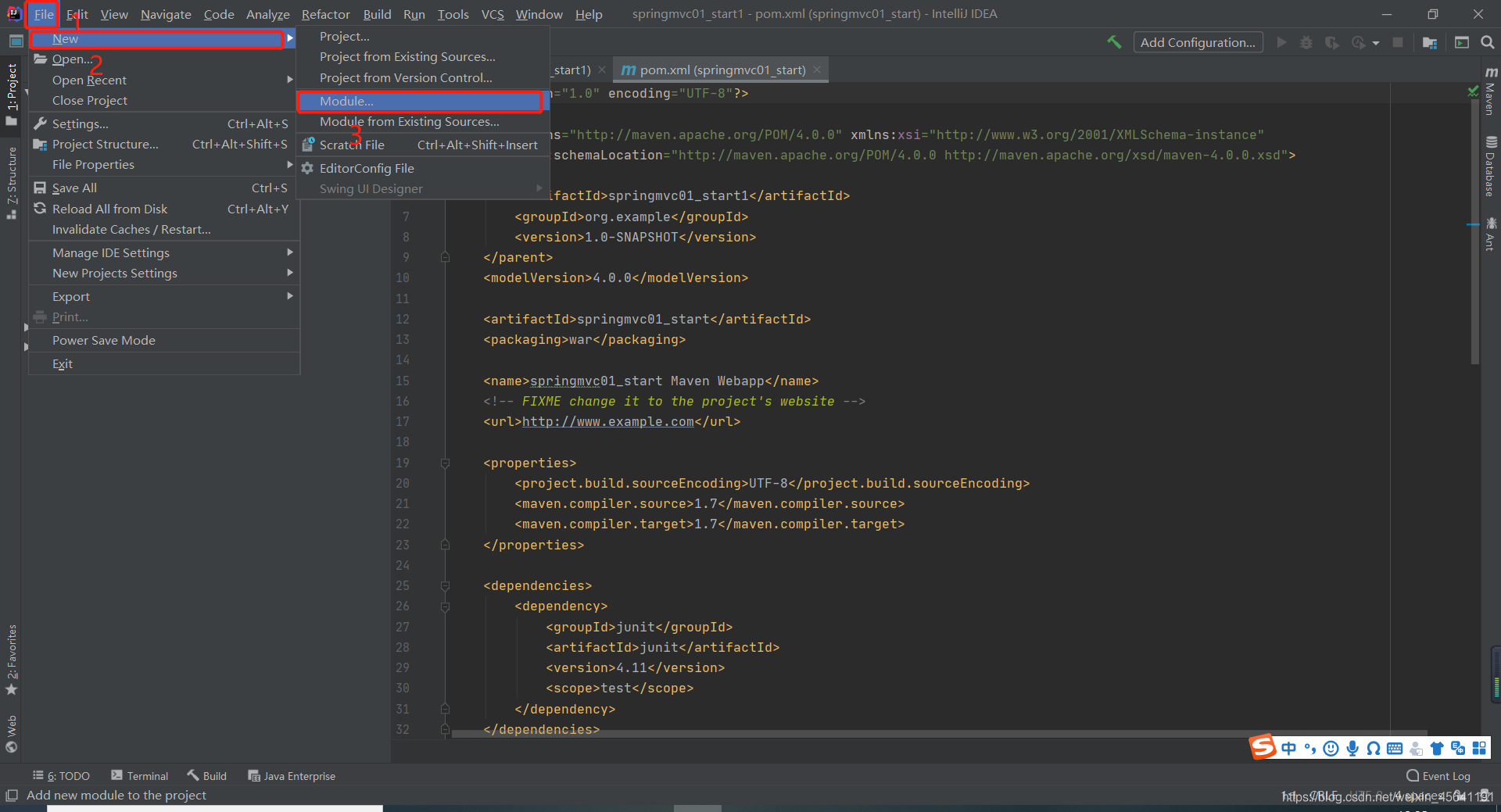Click the Sogou emoji smiley icon

[x=1331, y=748]
